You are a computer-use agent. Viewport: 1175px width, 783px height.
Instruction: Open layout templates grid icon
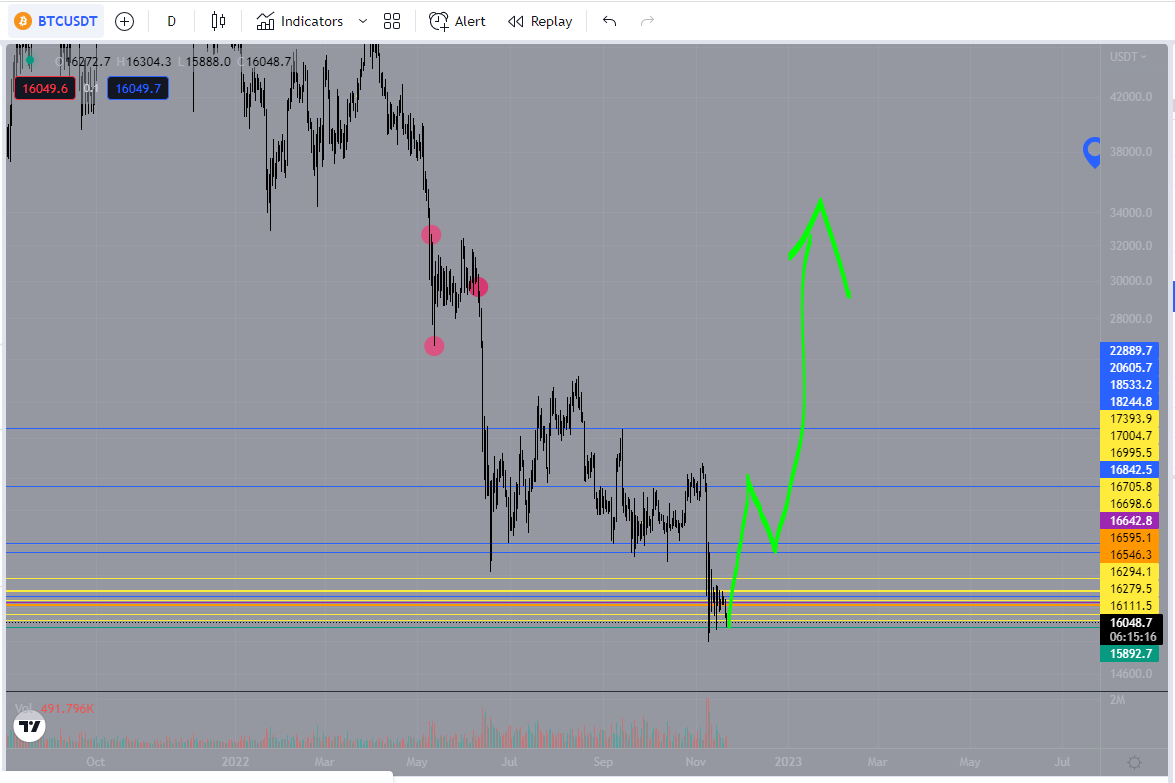[392, 21]
